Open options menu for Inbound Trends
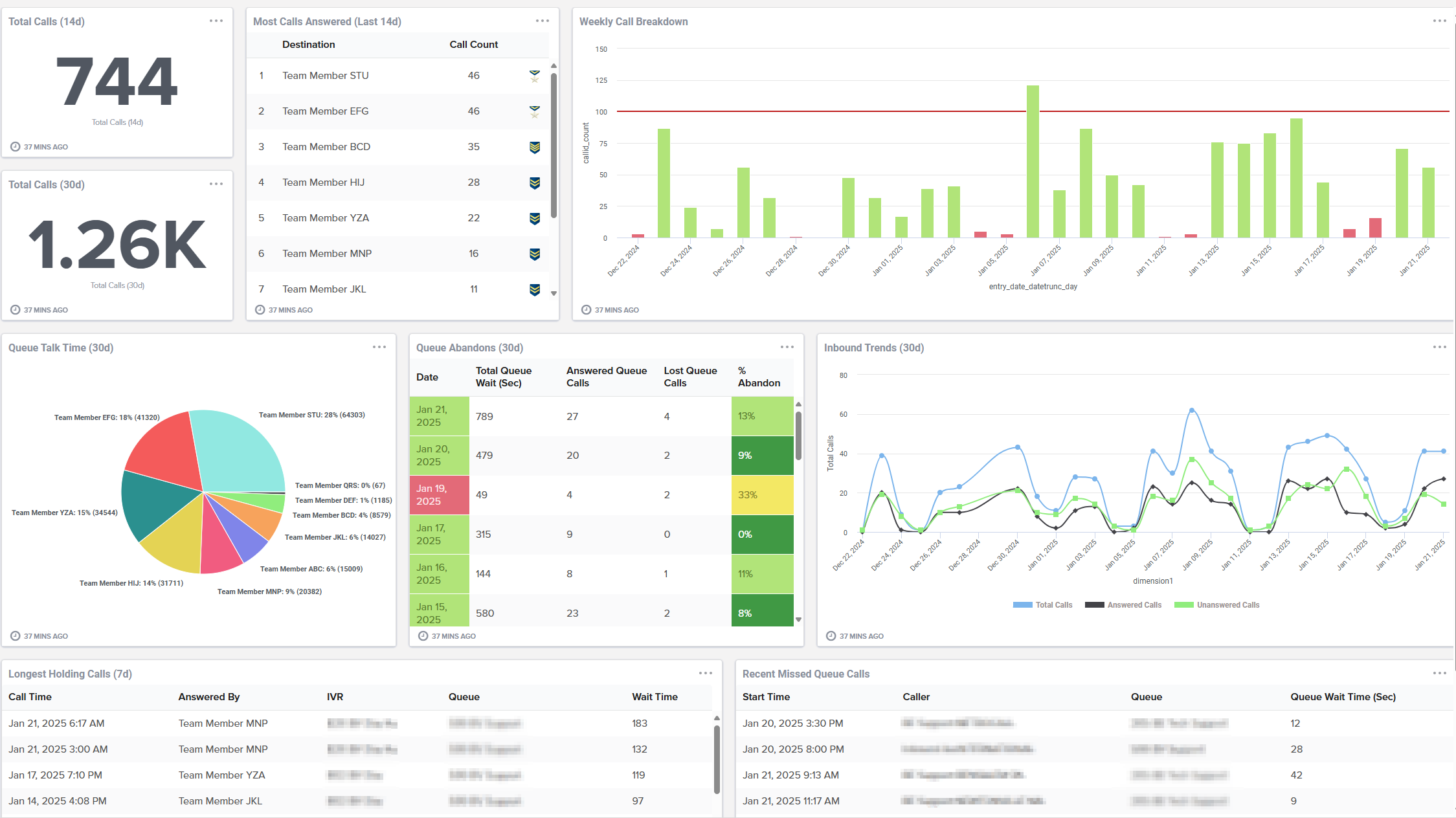The height and width of the screenshot is (818, 1456). point(1440,348)
